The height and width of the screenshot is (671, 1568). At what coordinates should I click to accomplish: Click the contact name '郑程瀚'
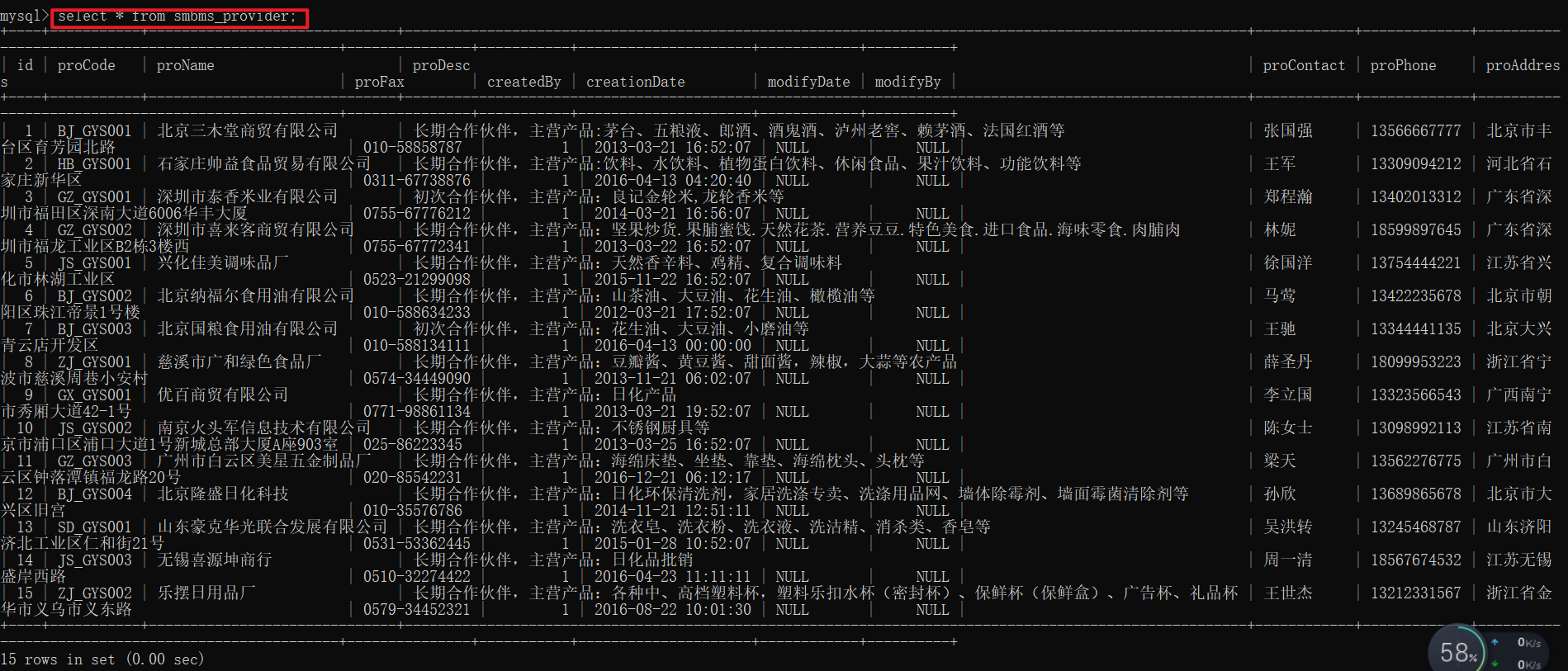(x=1288, y=196)
